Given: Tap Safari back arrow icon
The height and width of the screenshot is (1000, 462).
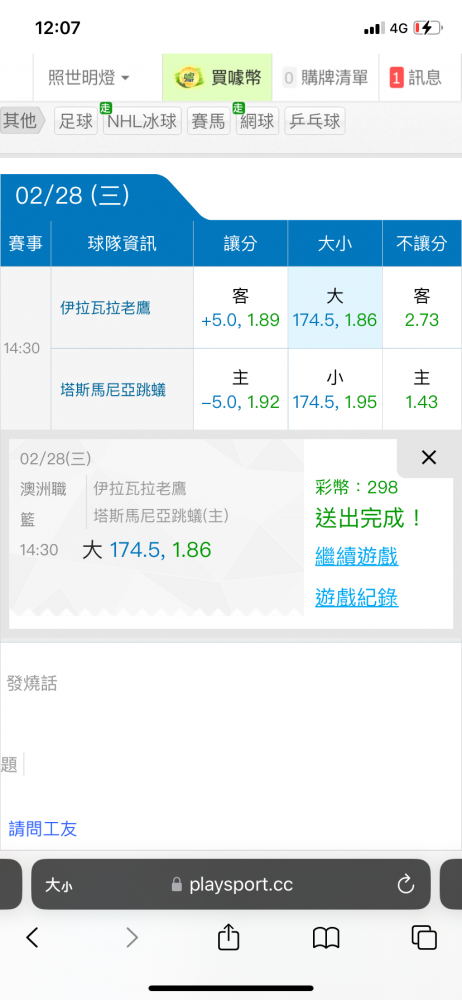Looking at the screenshot, I should click(x=33, y=937).
